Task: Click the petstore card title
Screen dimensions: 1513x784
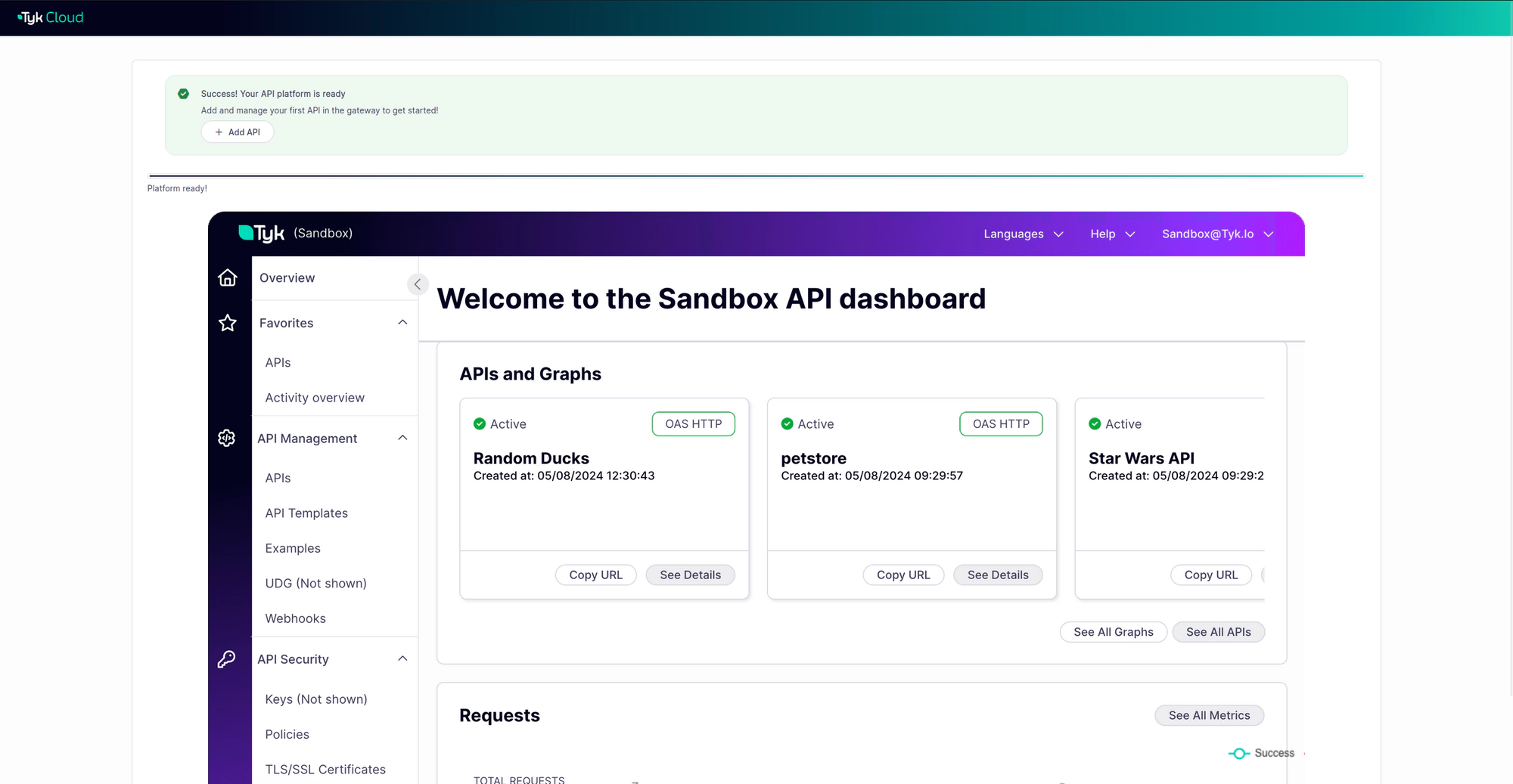Action: [x=813, y=458]
